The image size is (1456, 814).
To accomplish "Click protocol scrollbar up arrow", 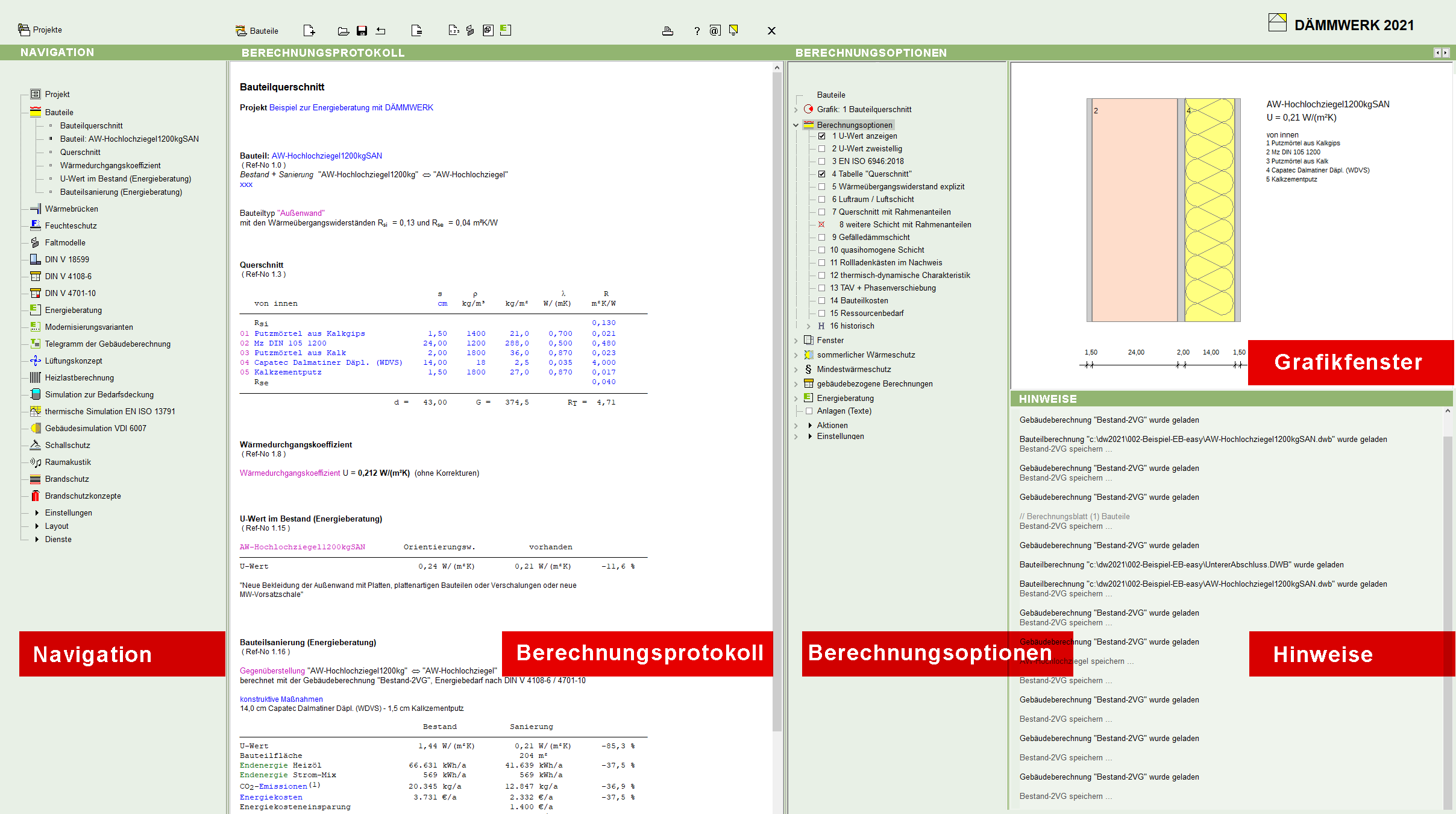I will tap(777, 68).
